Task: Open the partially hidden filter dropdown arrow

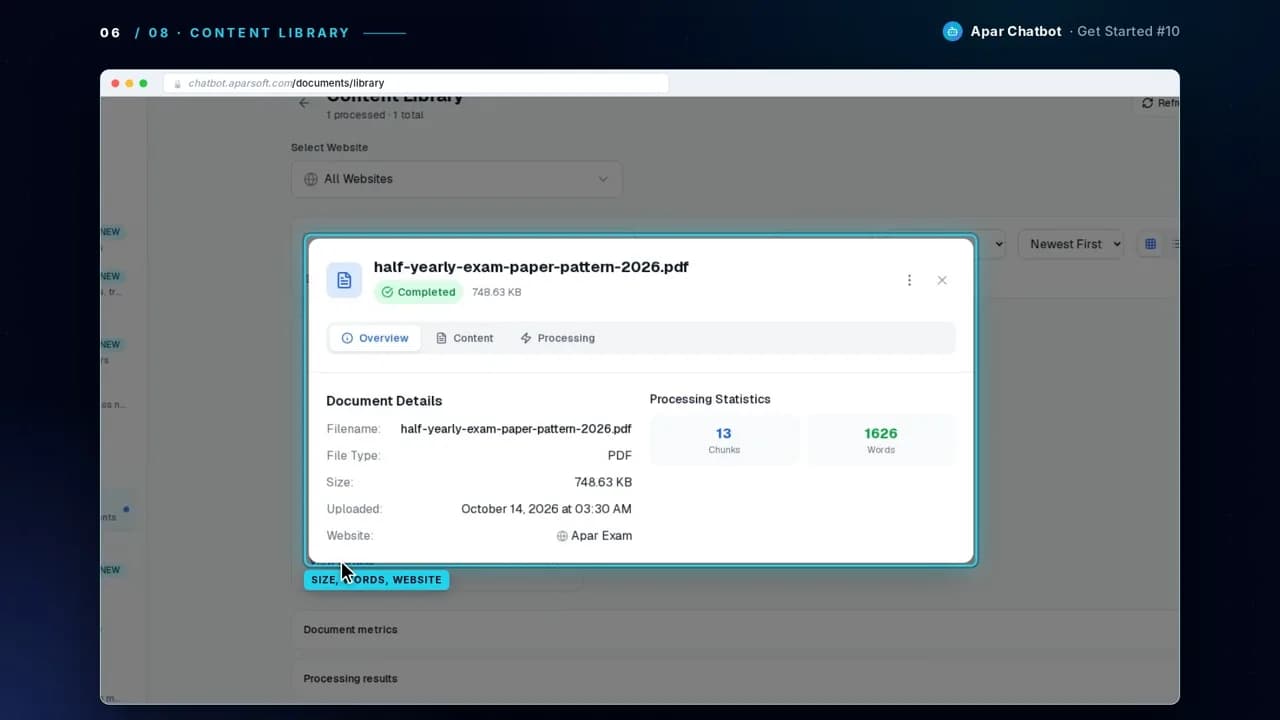Action: click(999, 244)
